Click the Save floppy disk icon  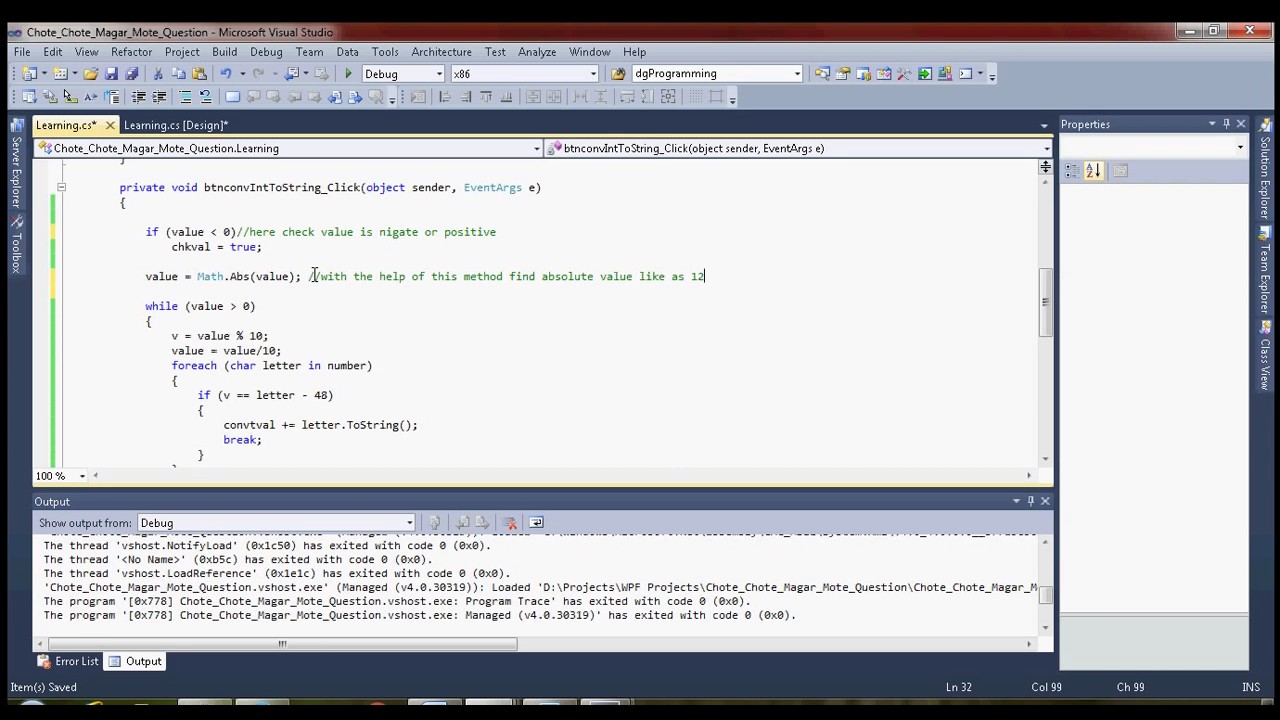(x=111, y=73)
